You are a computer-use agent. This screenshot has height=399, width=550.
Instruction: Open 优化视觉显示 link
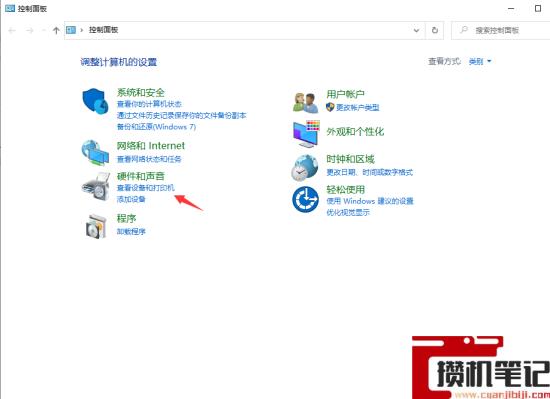(348, 212)
